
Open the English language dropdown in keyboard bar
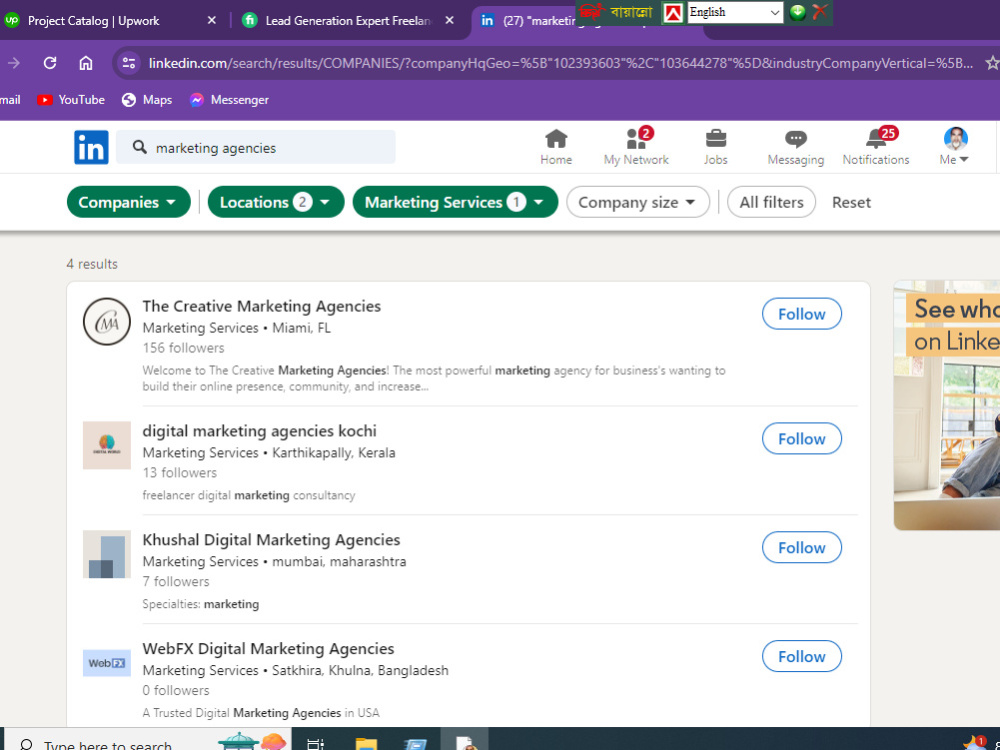point(735,12)
